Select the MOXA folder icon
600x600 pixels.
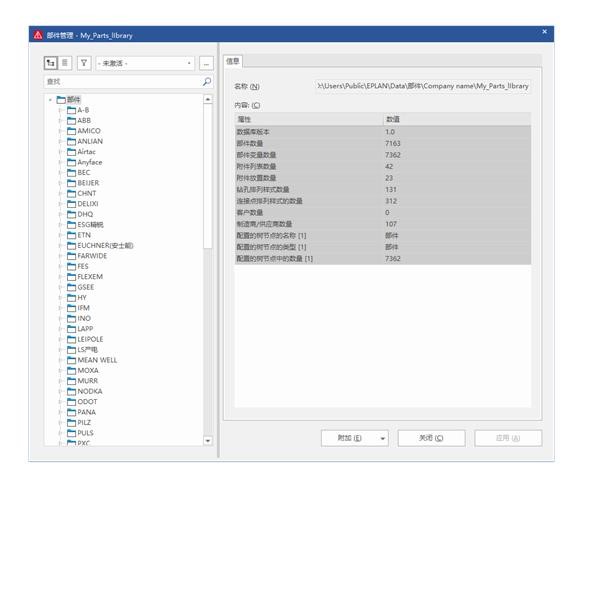72,370
